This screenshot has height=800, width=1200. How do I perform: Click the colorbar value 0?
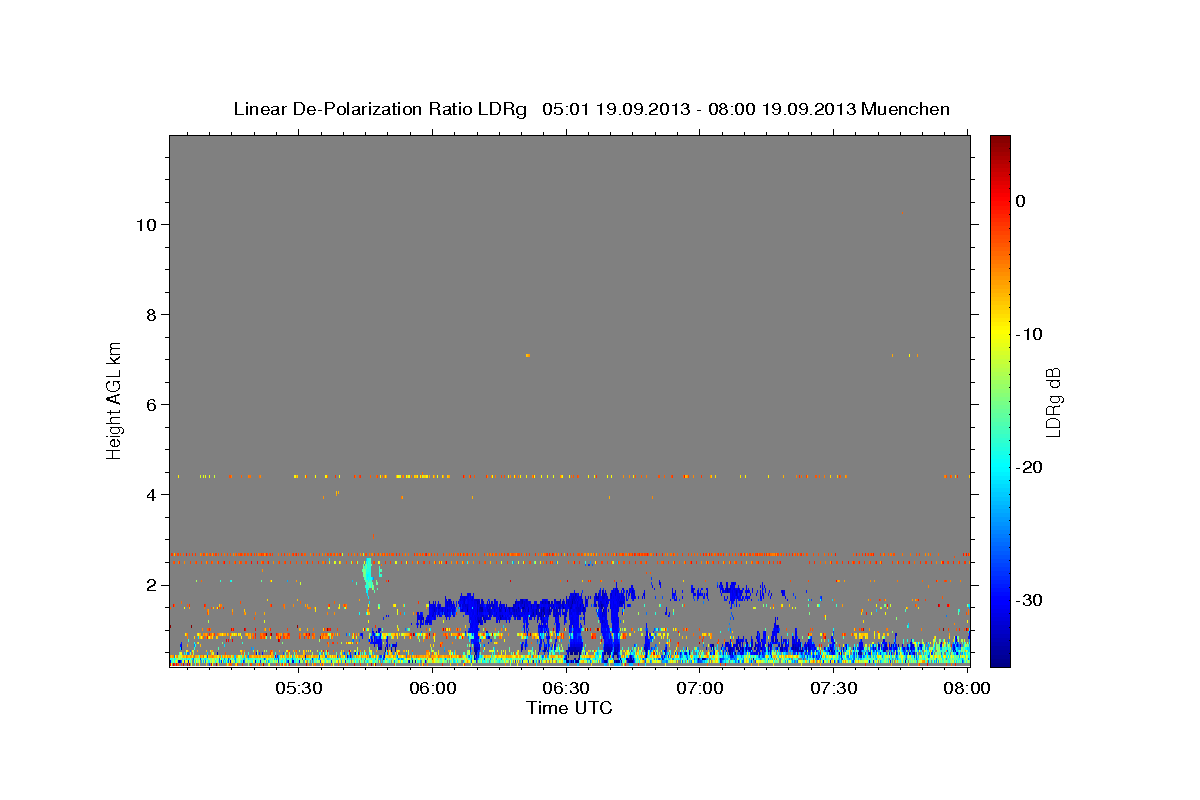1021,201
